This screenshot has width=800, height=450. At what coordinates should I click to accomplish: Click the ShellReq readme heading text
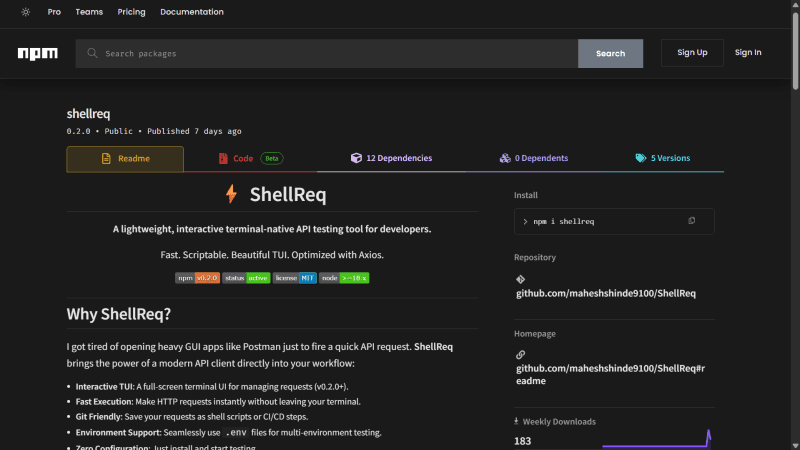click(x=288, y=194)
